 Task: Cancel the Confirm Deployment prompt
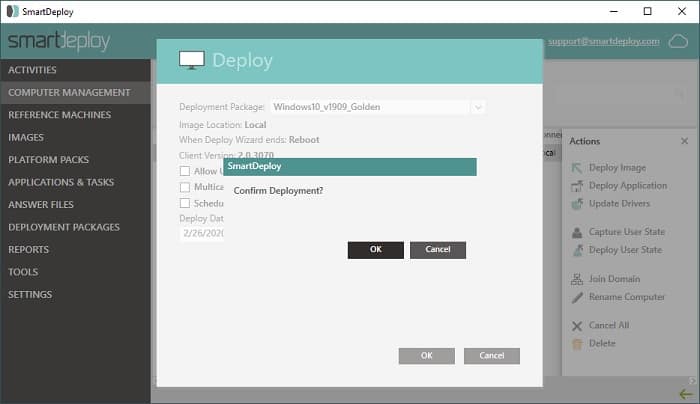click(x=438, y=250)
